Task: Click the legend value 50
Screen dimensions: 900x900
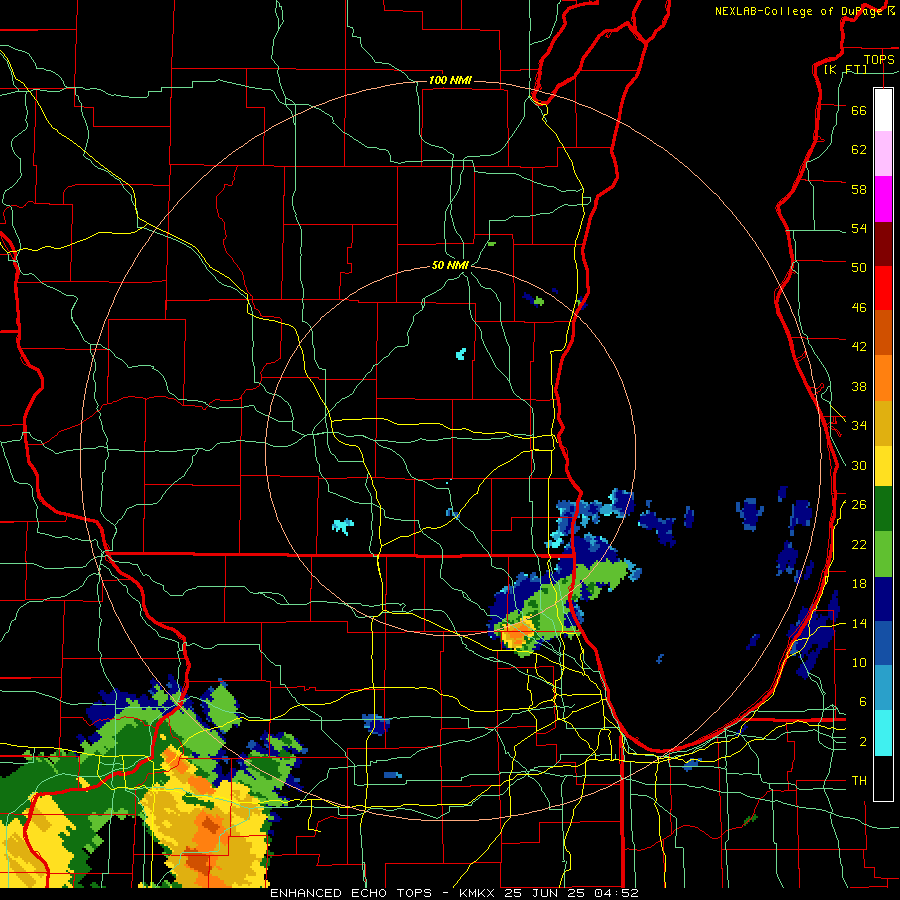Action: (859, 268)
